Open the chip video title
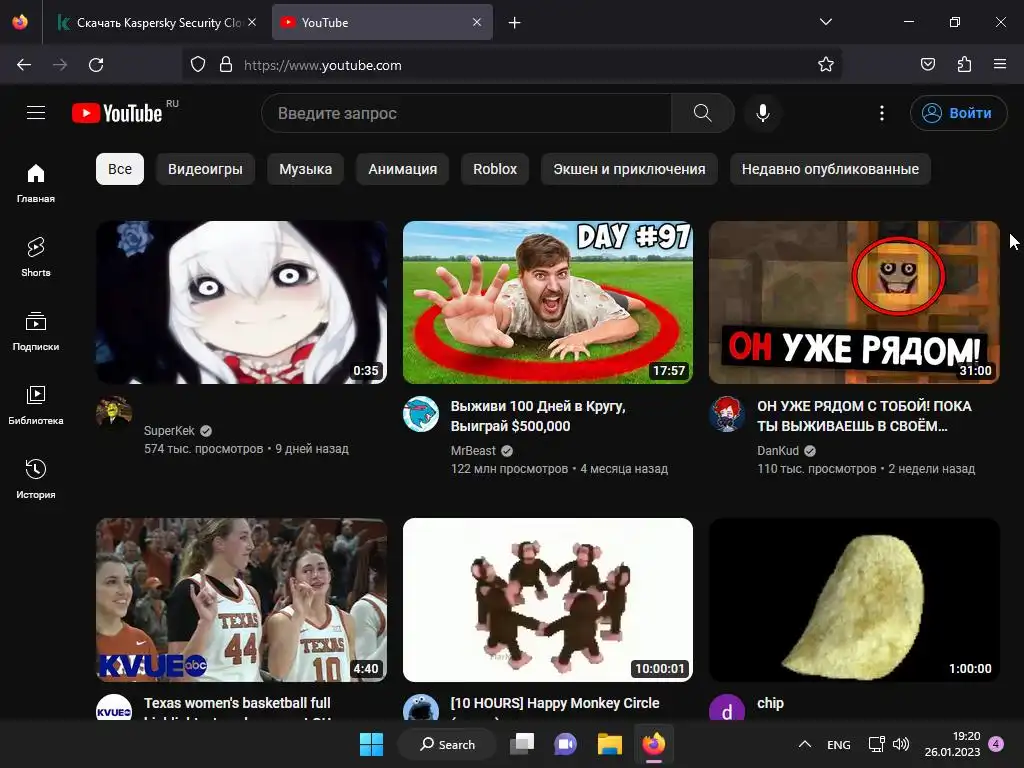The image size is (1024, 768). 770,703
